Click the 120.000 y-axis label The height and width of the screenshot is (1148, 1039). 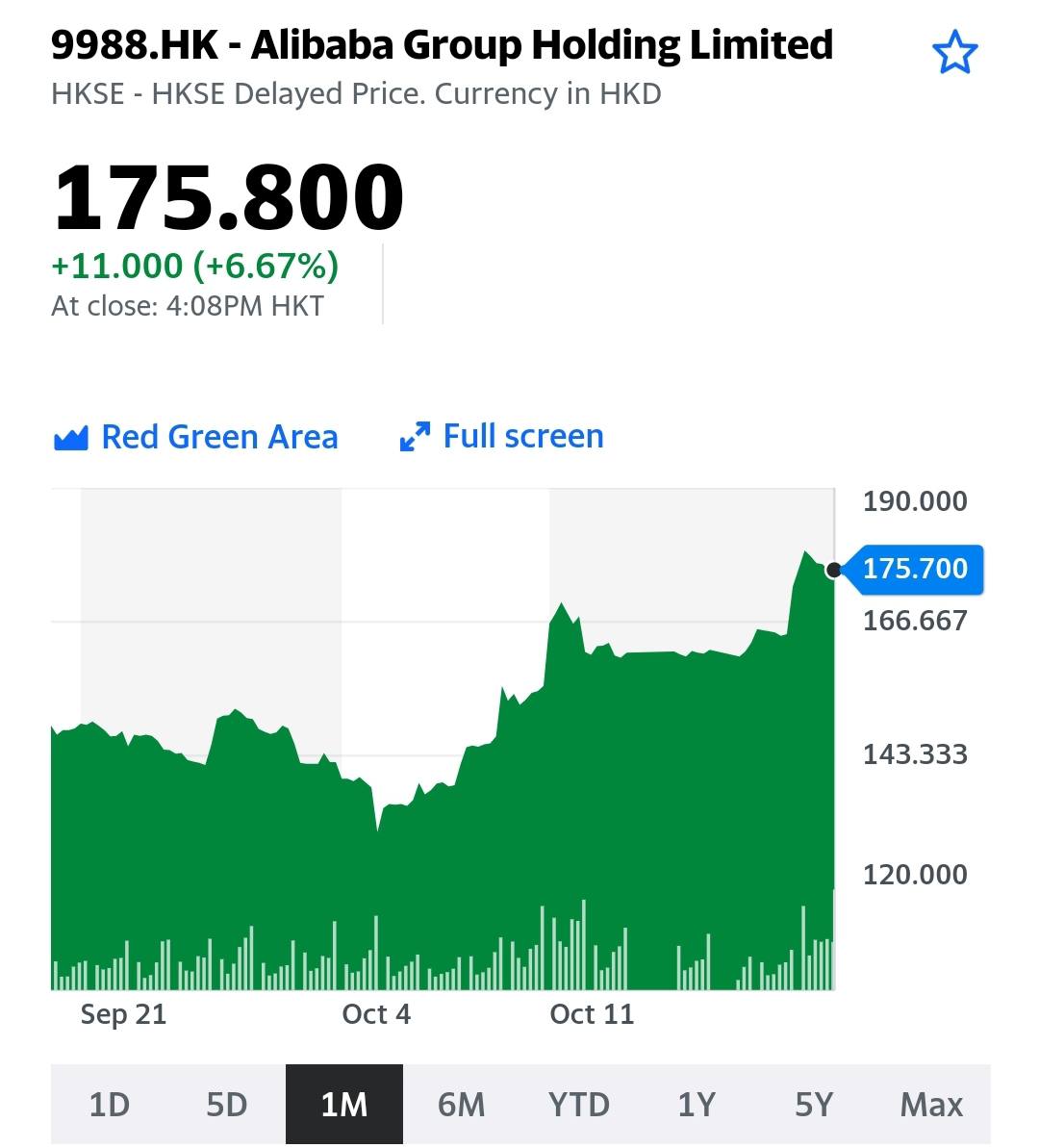915,874
